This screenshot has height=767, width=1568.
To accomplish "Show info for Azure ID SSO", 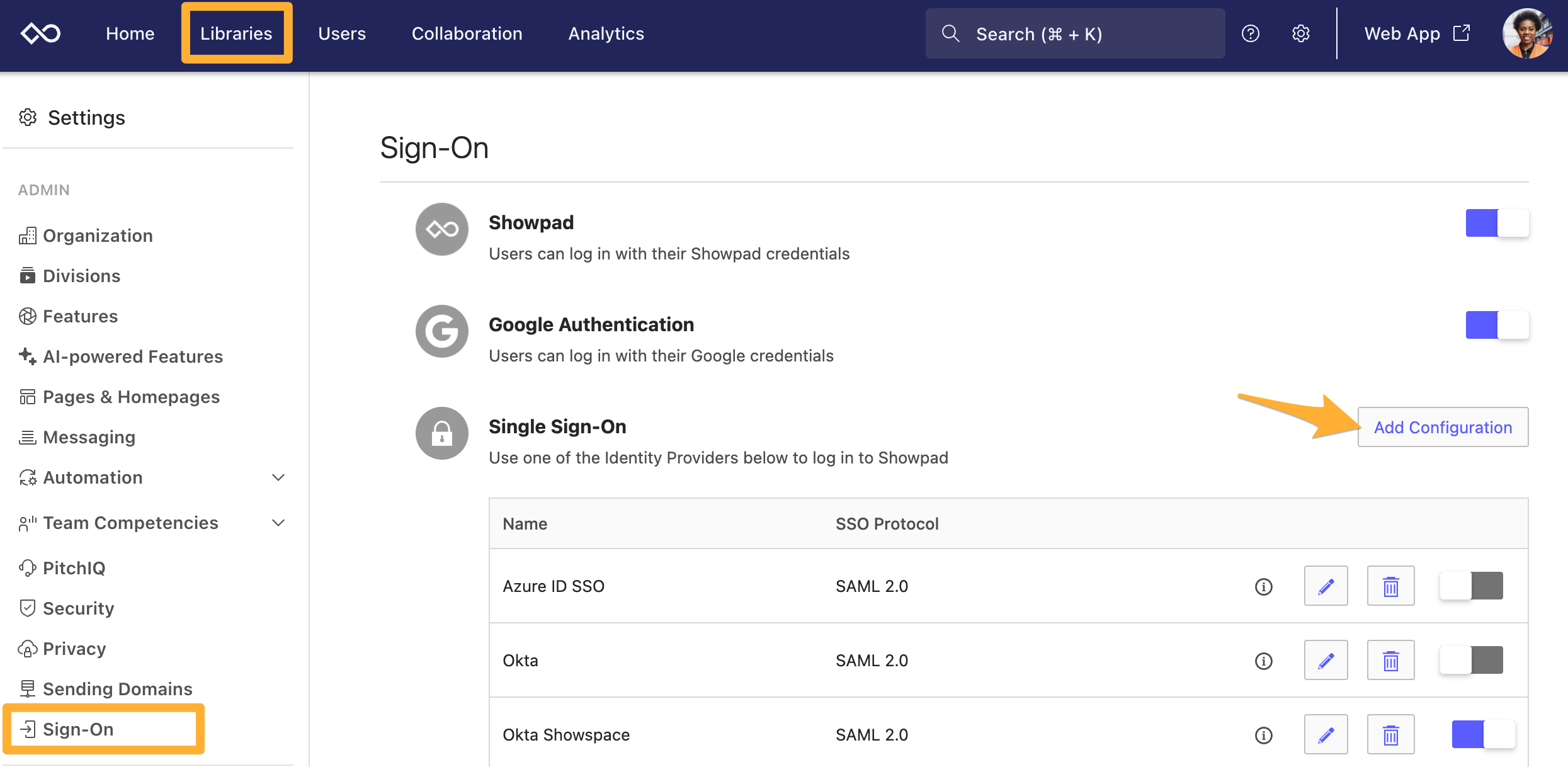I will (1263, 586).
